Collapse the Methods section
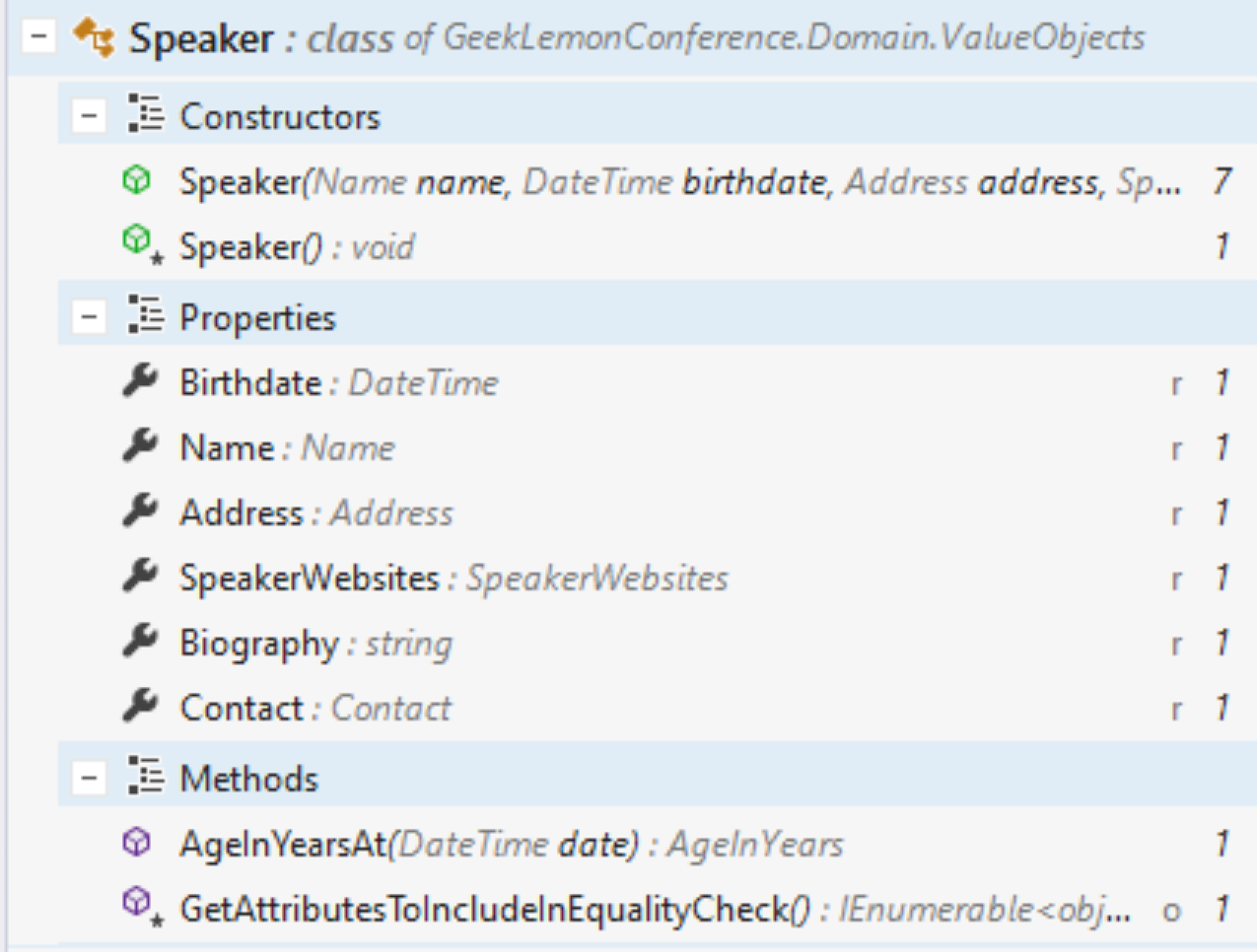The width and height of the screenshot is (1257, 952). point(89,779)
